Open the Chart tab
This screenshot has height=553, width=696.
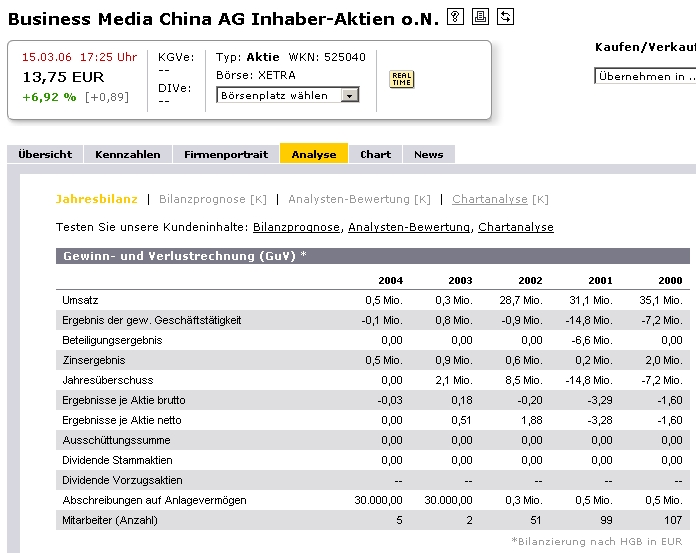click(x=376, y=154)
